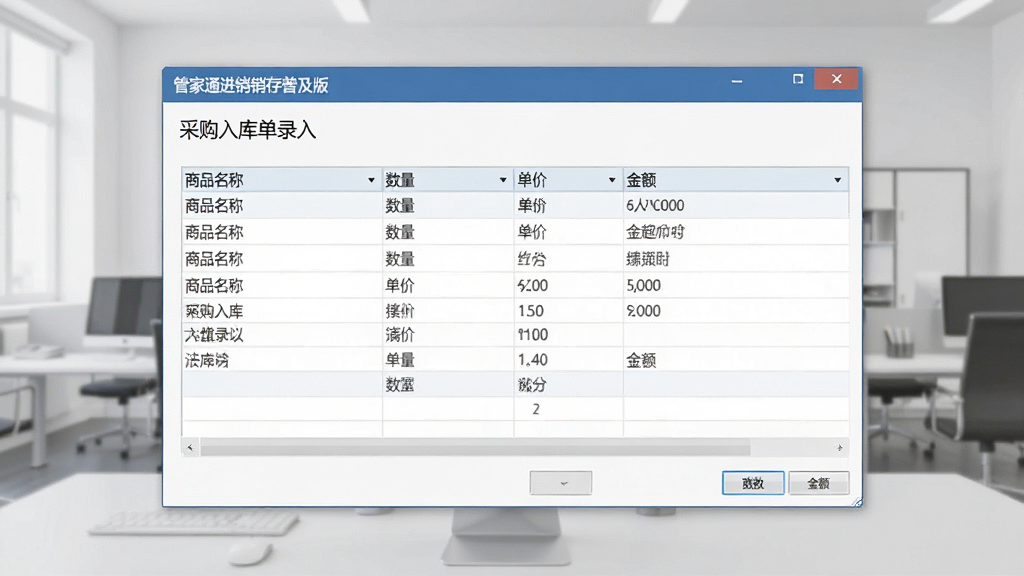The width and height of the screenshot is (1024, 576).
Task: Click the resize grip at the dialog corner
Action: point(856,502)
